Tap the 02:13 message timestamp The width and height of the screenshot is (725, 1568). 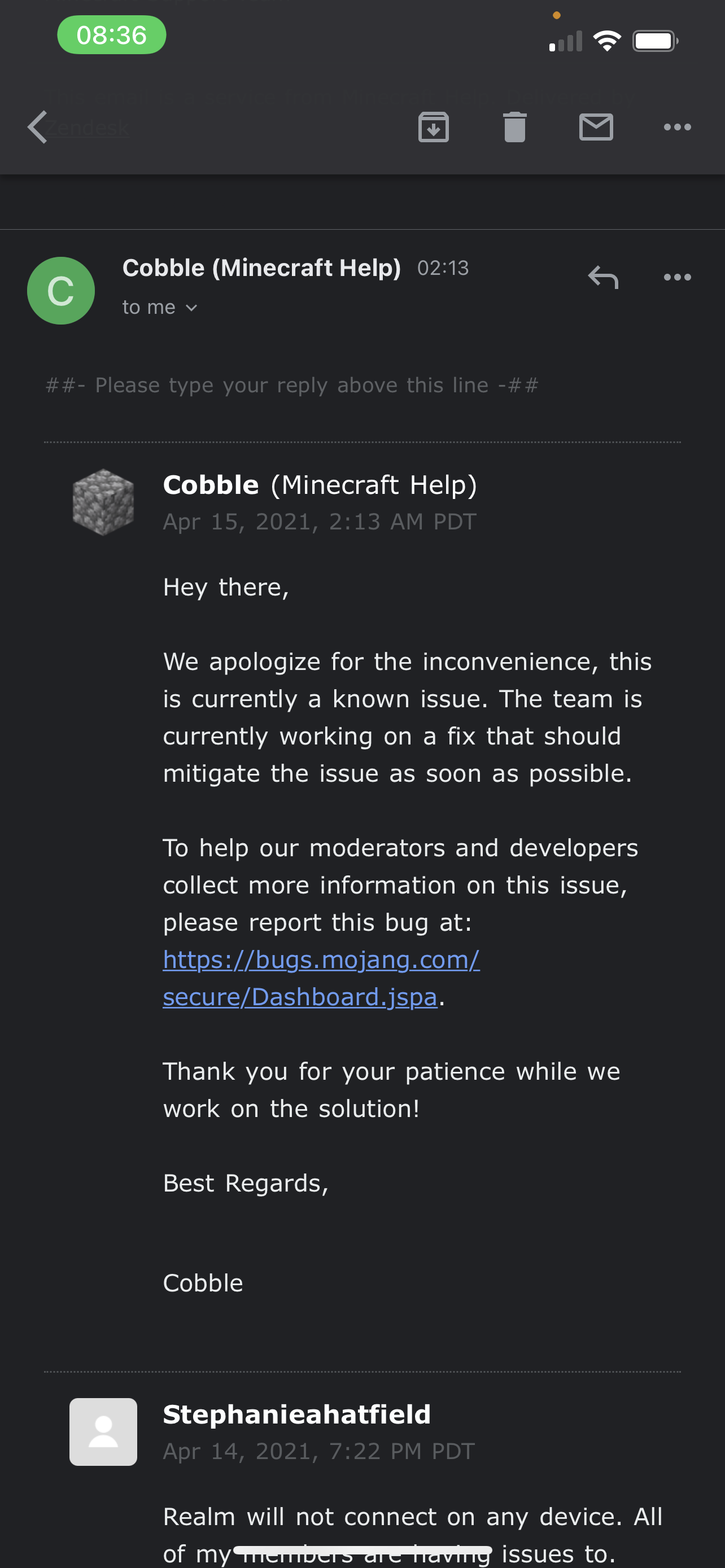[443, 268]
